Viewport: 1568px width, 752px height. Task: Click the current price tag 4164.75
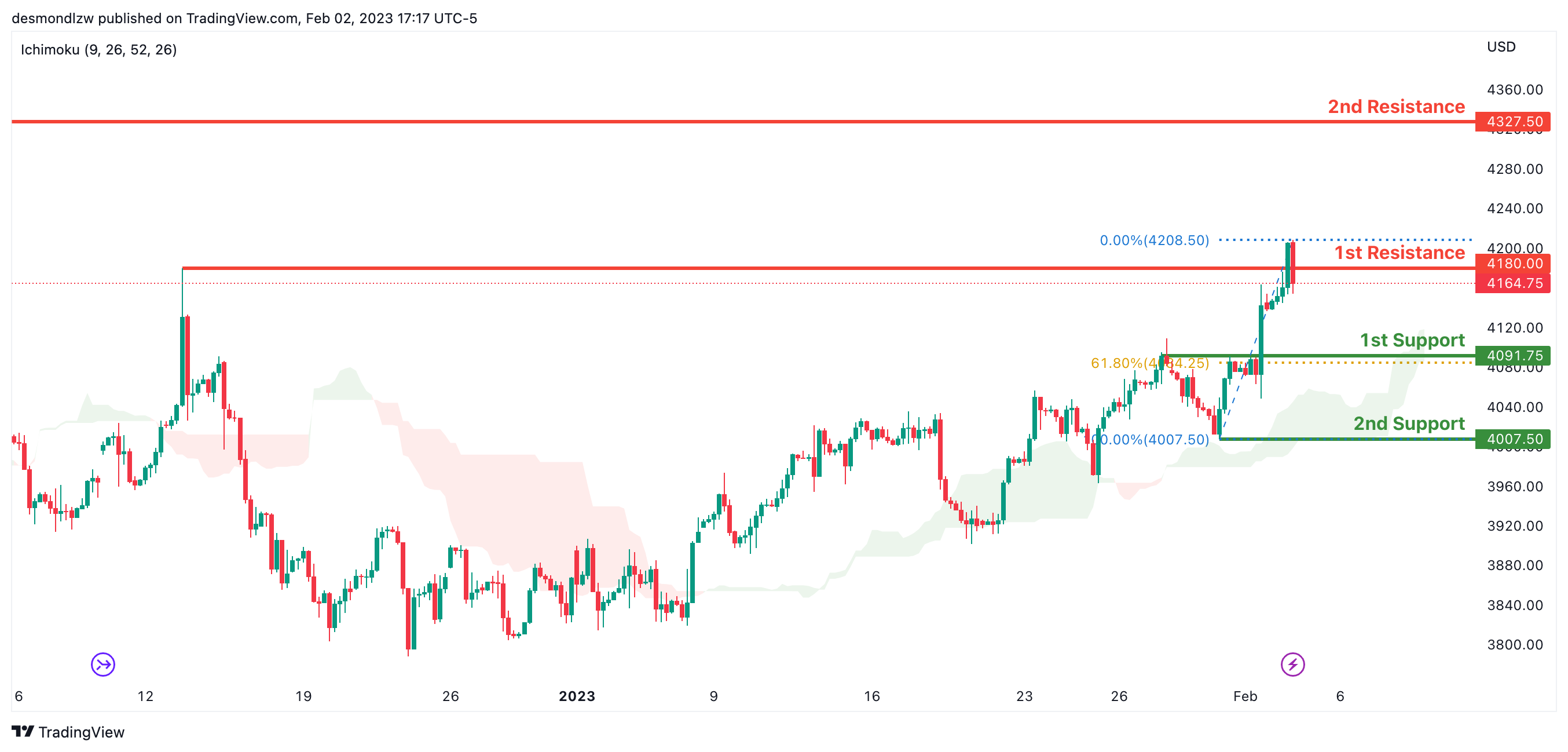coord(1512,283)
